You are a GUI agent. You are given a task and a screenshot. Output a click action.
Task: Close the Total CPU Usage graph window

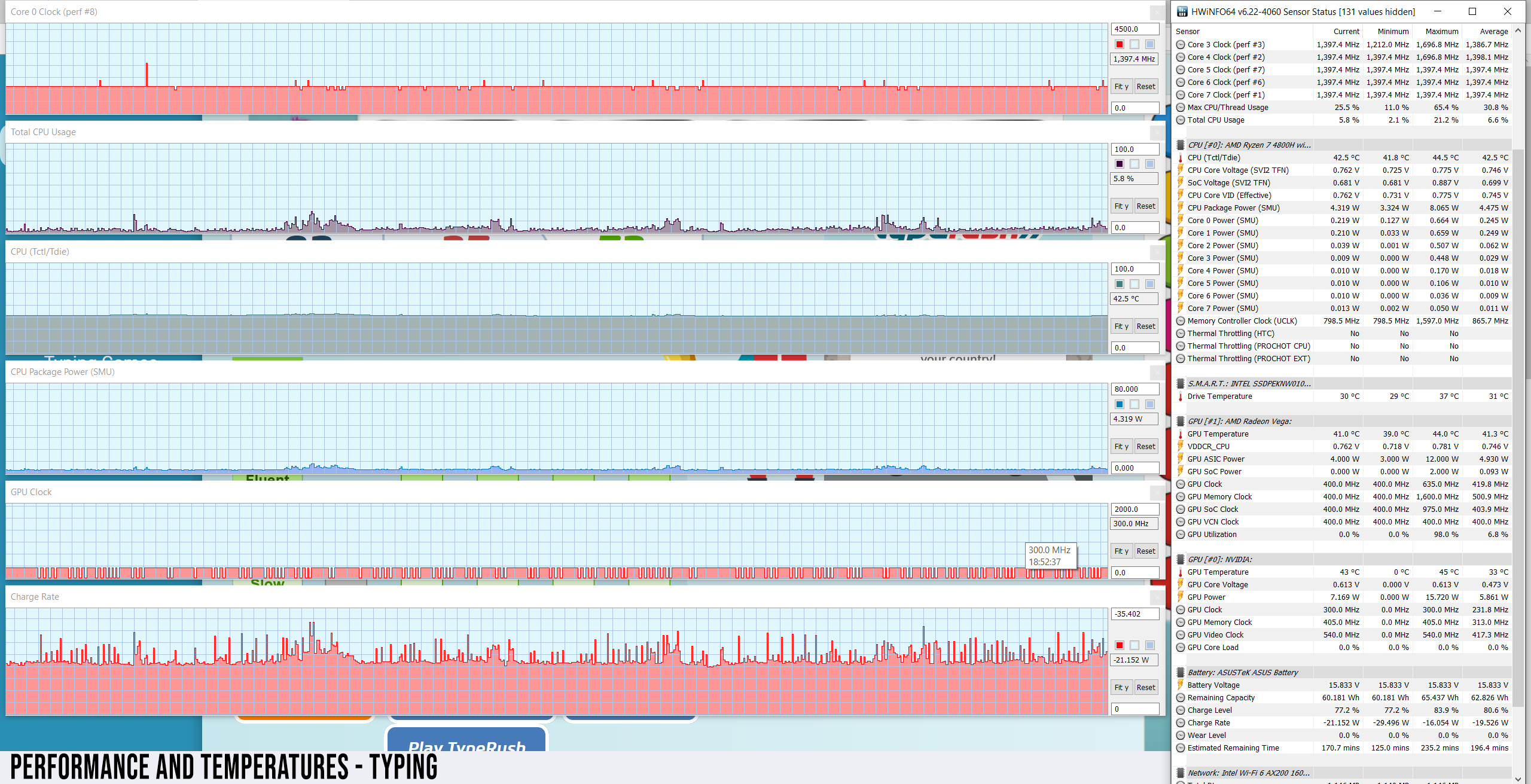(x=1157, y=132)
